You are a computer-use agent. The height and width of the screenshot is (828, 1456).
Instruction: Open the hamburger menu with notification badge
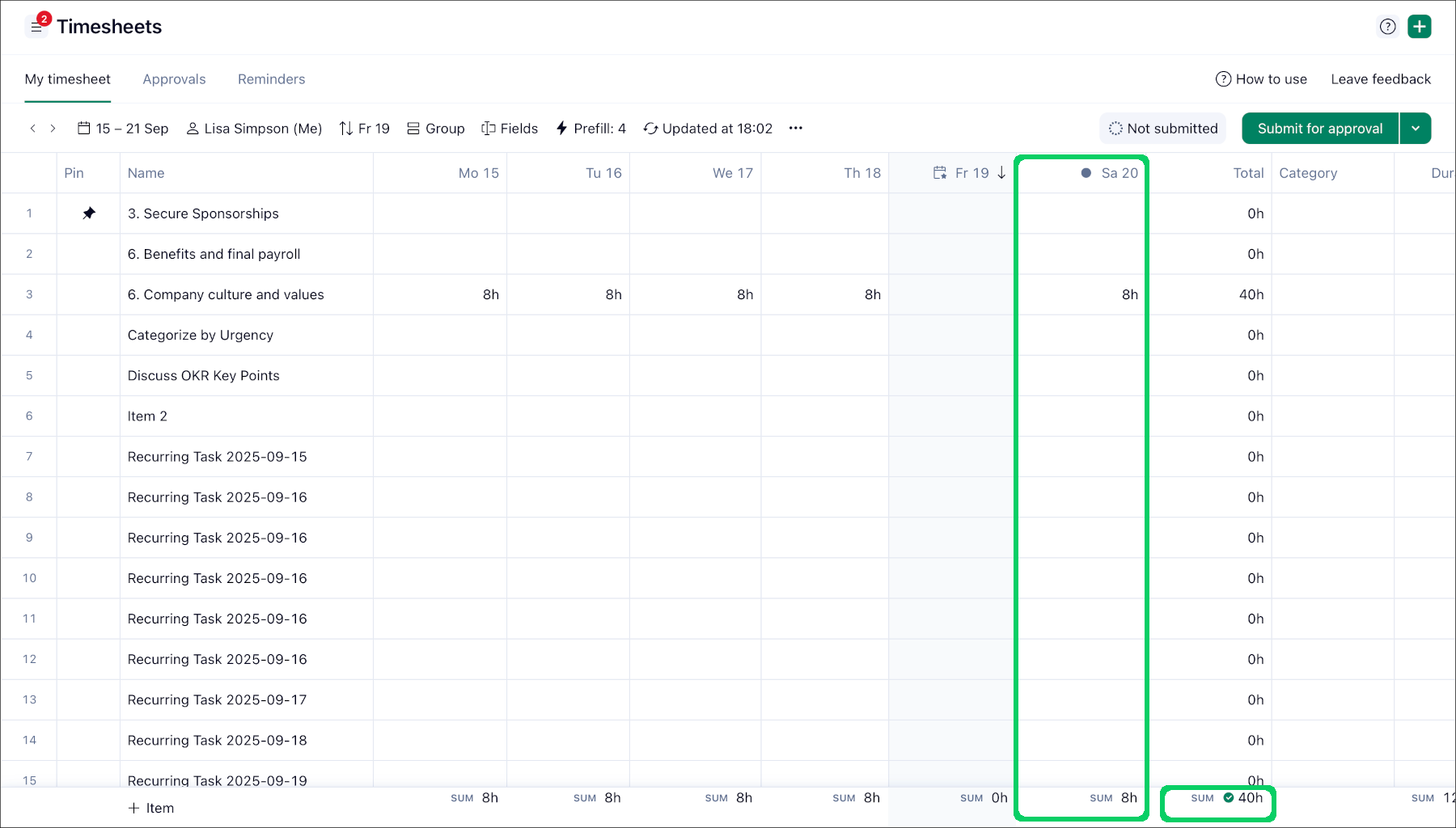[x=36, y=27]
